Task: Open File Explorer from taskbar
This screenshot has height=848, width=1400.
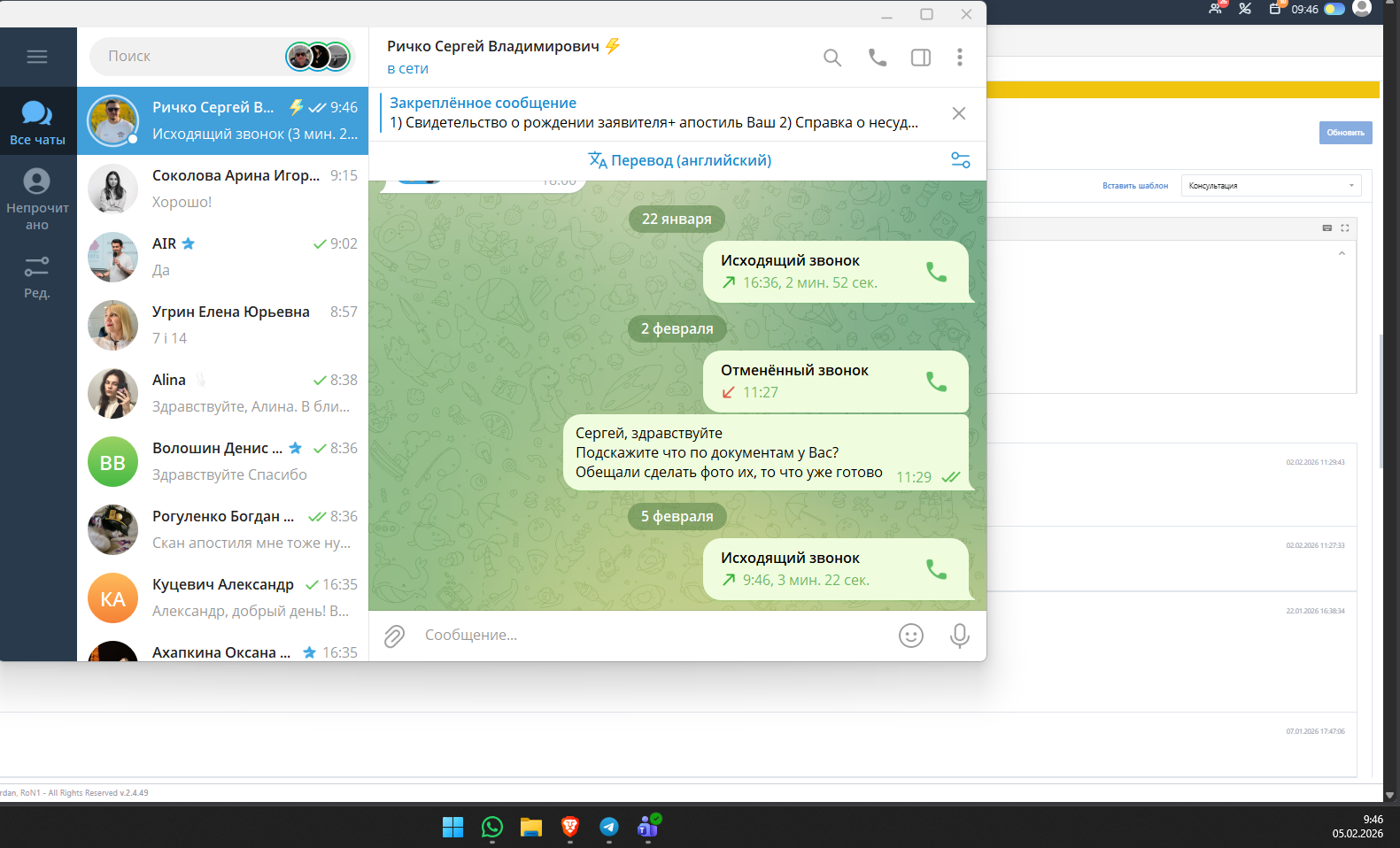Action: pos(531,827)
